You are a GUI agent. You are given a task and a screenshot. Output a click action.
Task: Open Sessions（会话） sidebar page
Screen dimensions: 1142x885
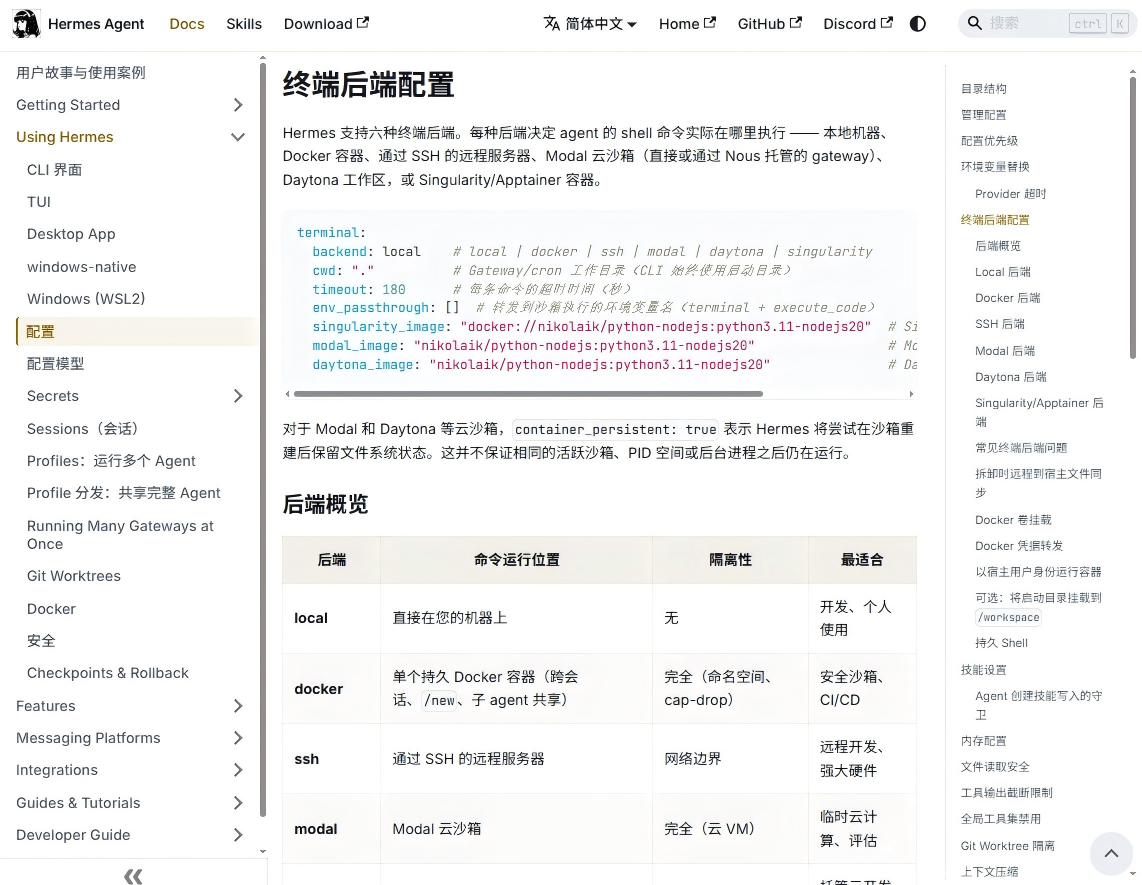[83, 428]
